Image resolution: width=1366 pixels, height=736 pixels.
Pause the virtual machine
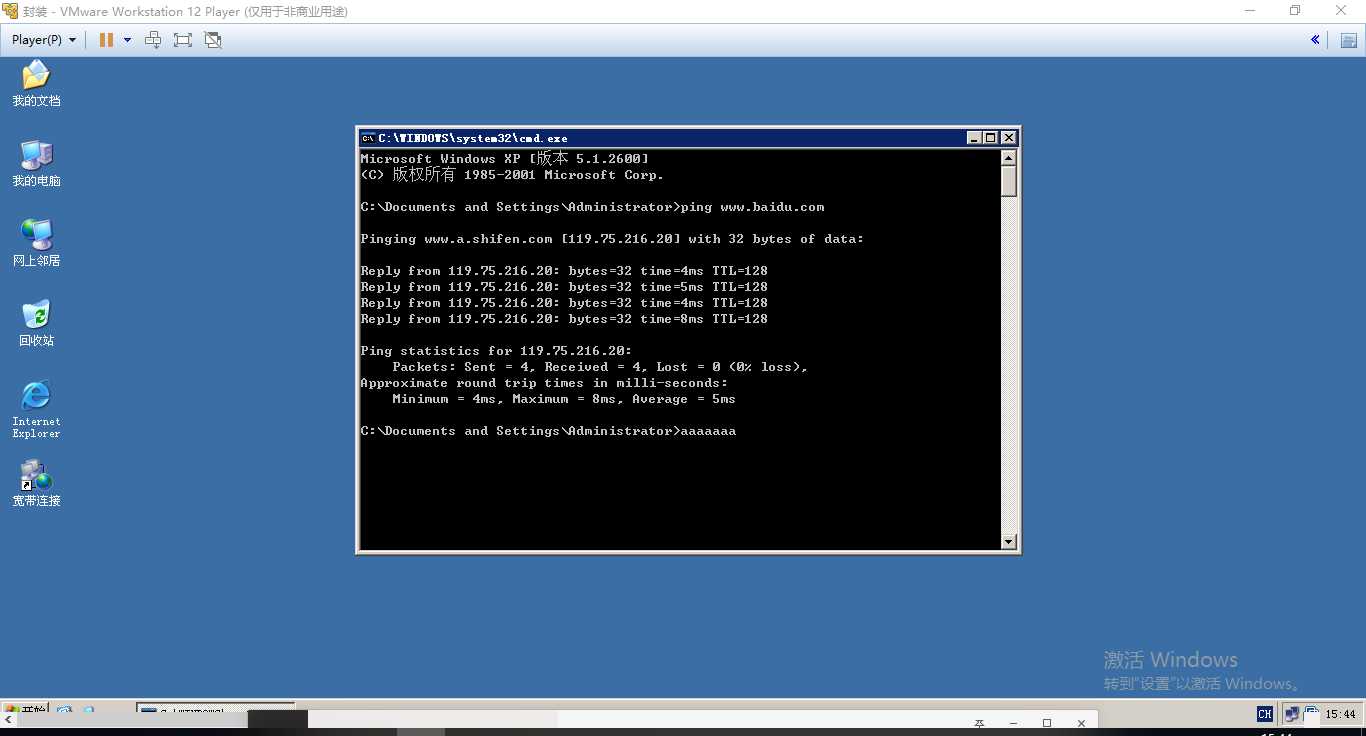(106, 40)
